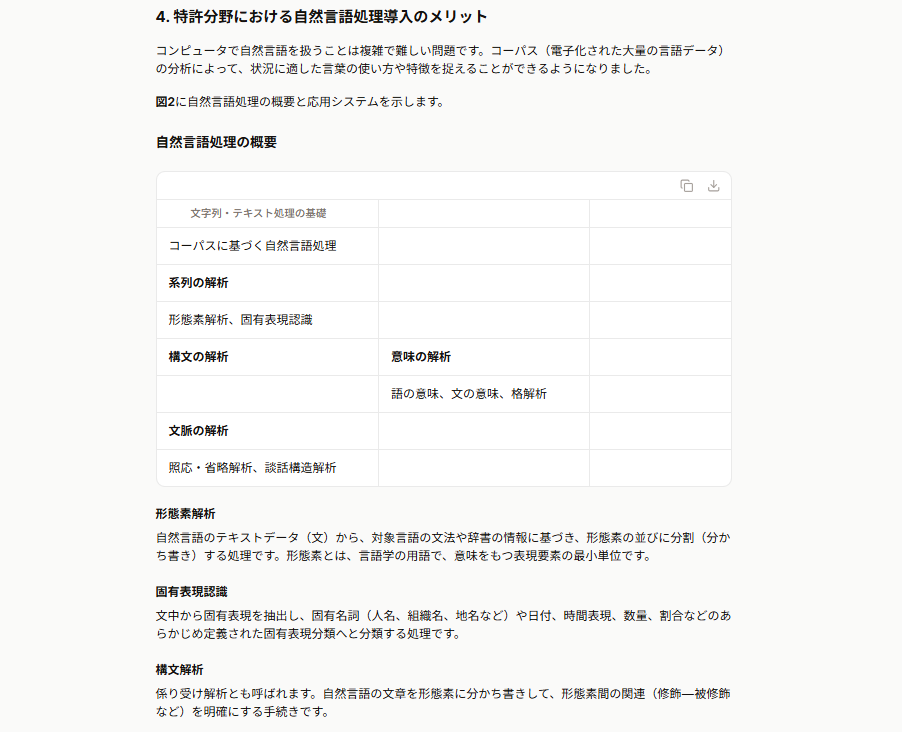Click the 自然言語処理の概要 subheading
Viewport: 902px width, 732px height.
(x=216, y=142)
